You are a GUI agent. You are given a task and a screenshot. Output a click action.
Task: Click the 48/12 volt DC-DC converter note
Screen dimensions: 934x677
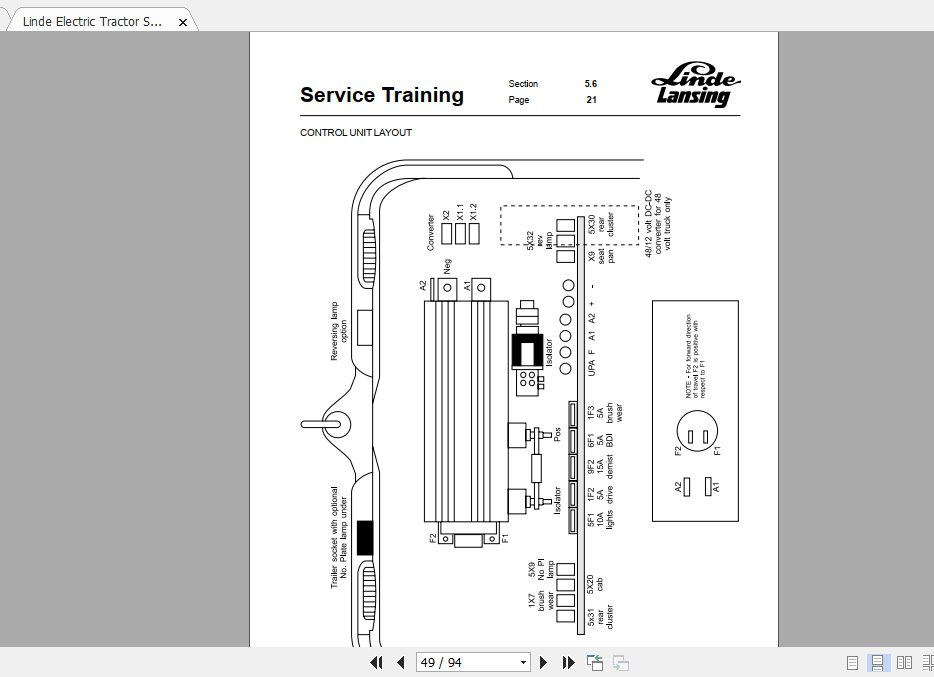click(x=658, y=224)
